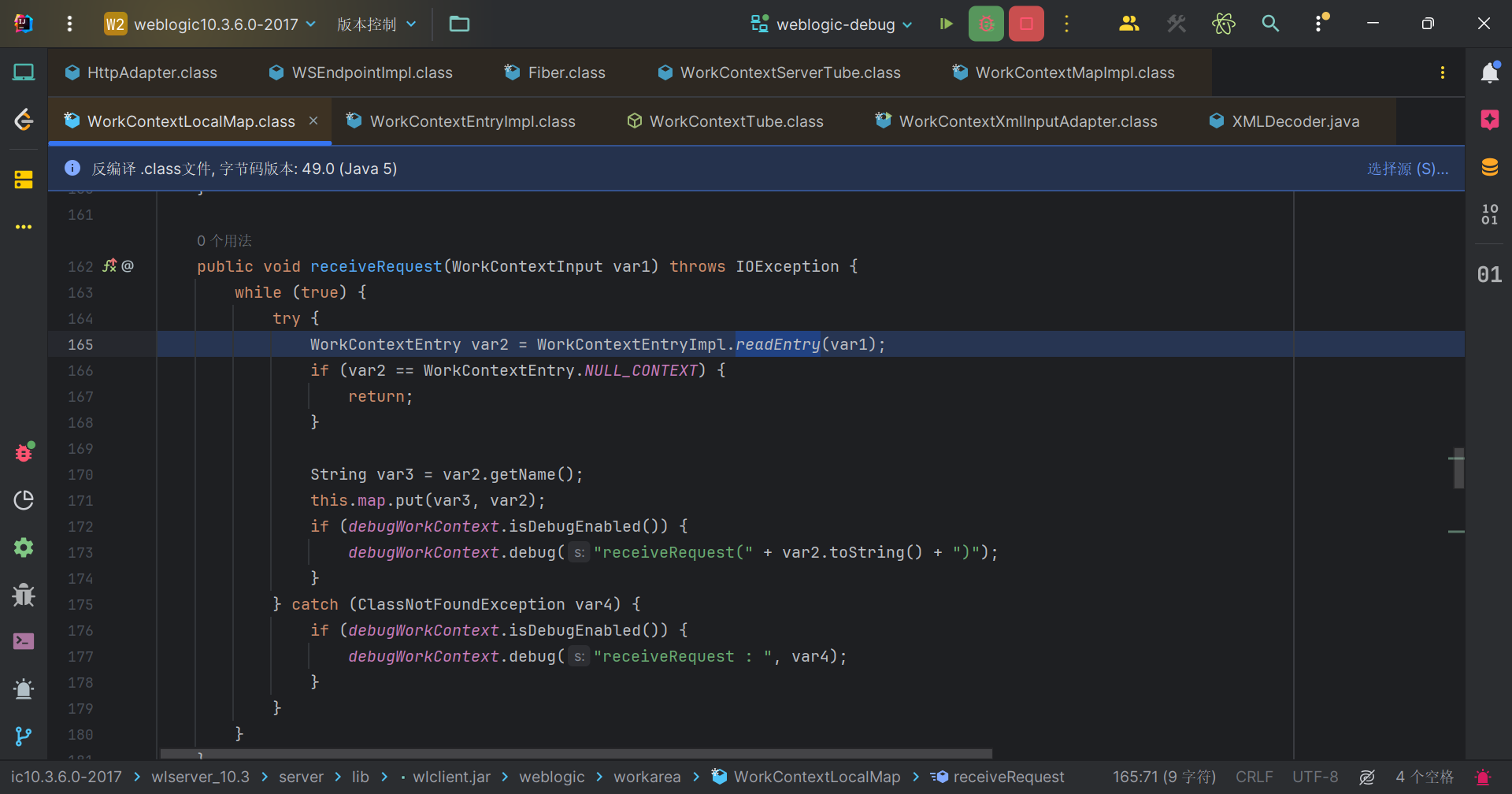Open Notifications bell icon
This screenshot has width=1512, height=794.
1489,72
